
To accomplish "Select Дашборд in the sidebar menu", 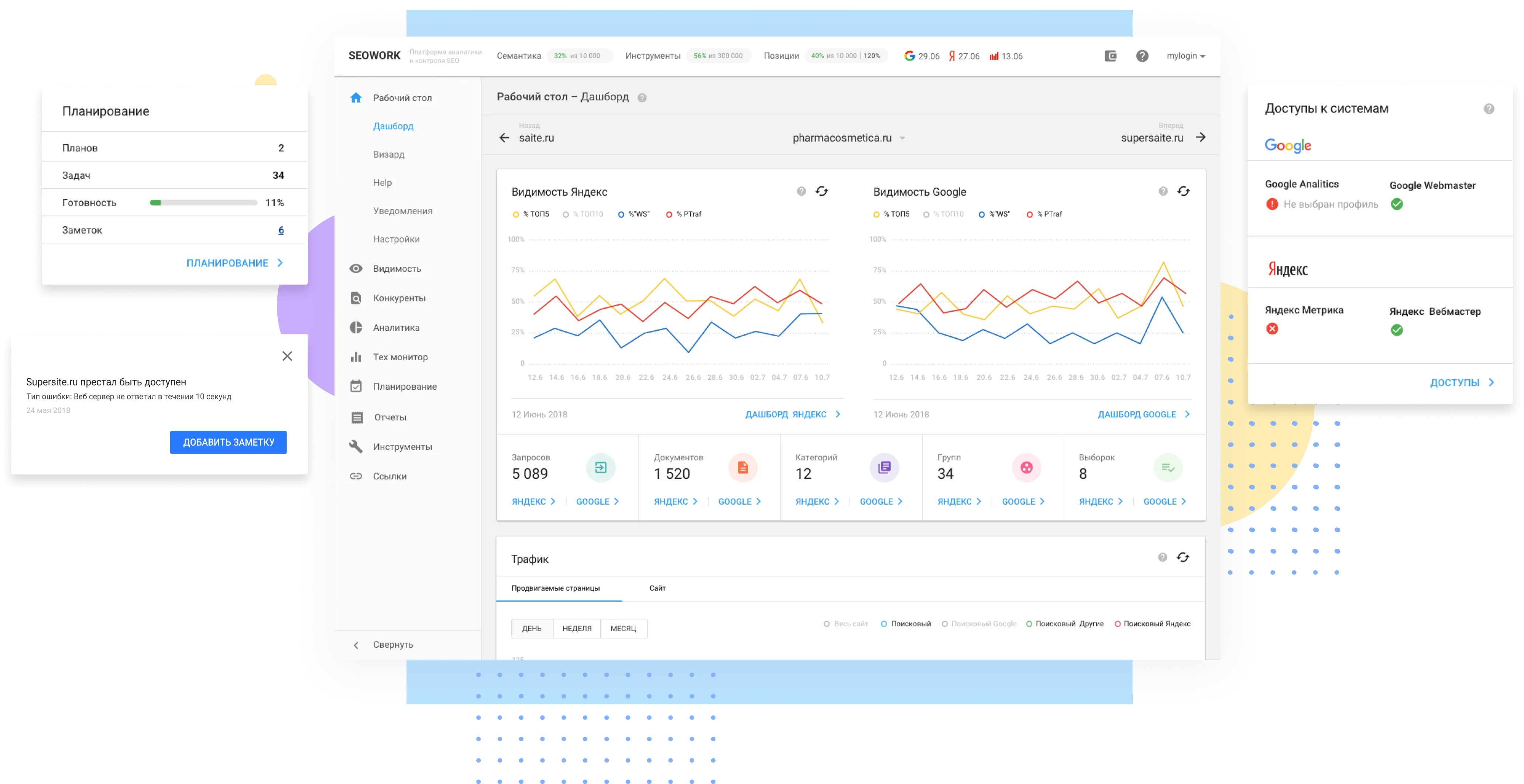I will pos(393,126).
